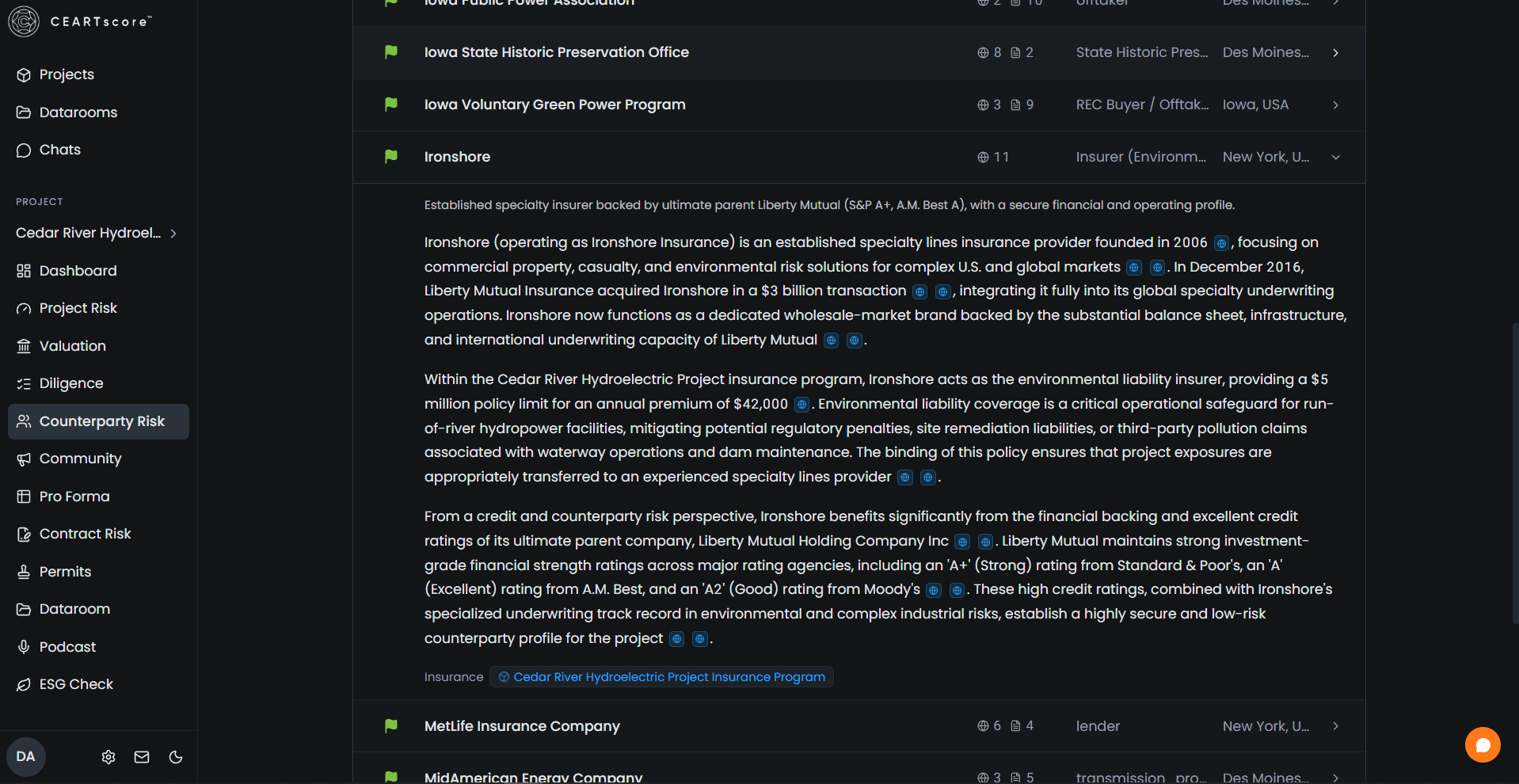This screenshot has width=1519, height=784.
Task: Click green flag beside MetLife Insurance Company
Action: pos(391,726)
